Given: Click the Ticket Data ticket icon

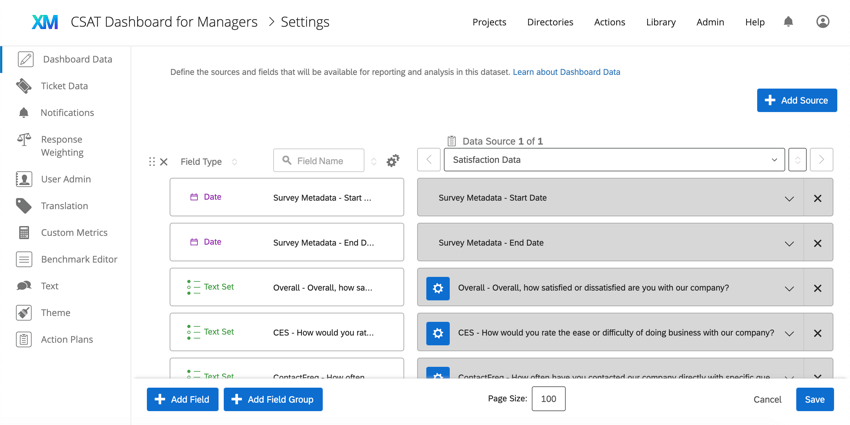Looking at the screenshot, I should pyautogui.click(x=24, y=86).
